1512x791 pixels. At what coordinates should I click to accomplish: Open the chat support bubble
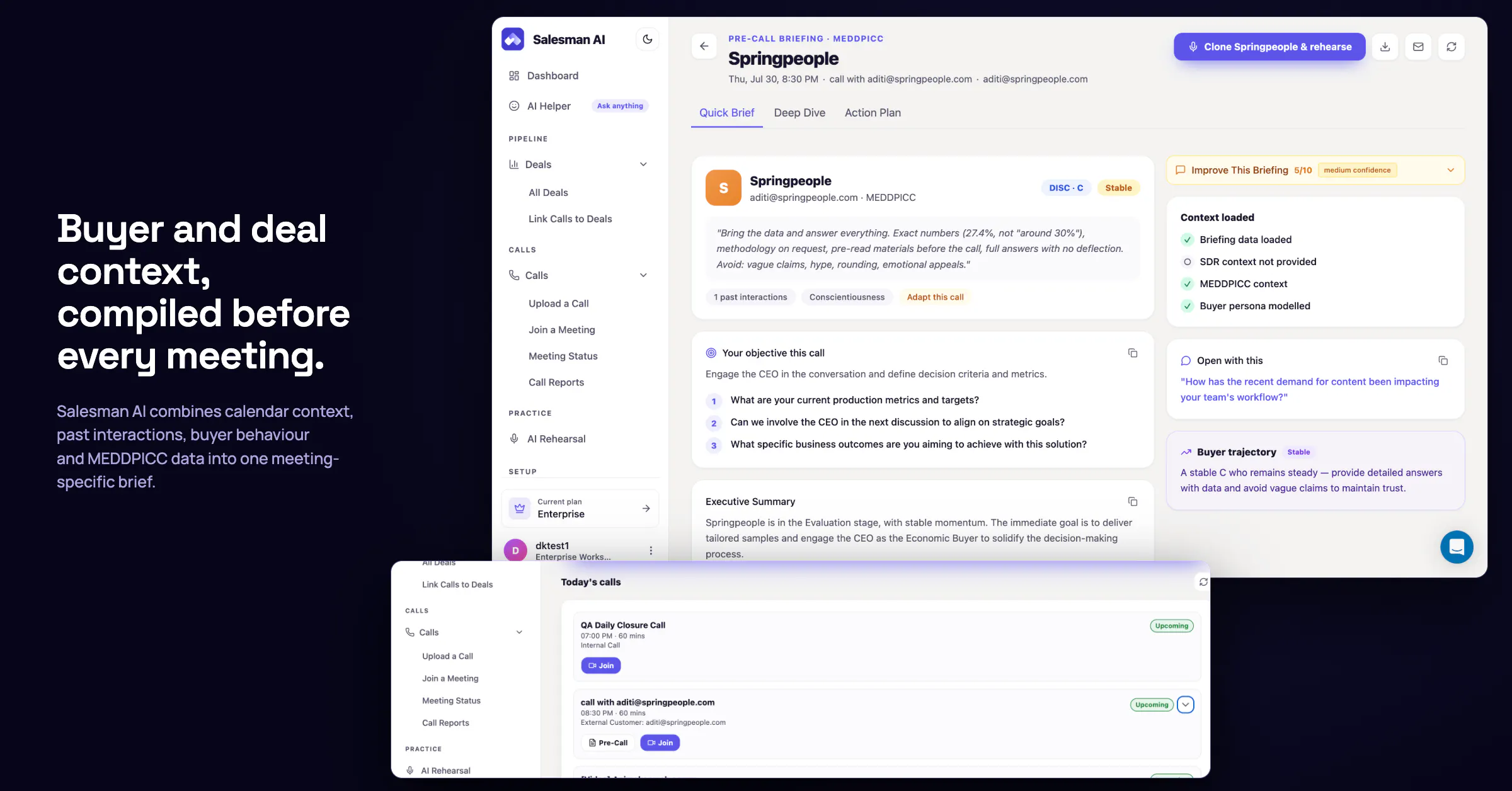(x=1457, y=547)
